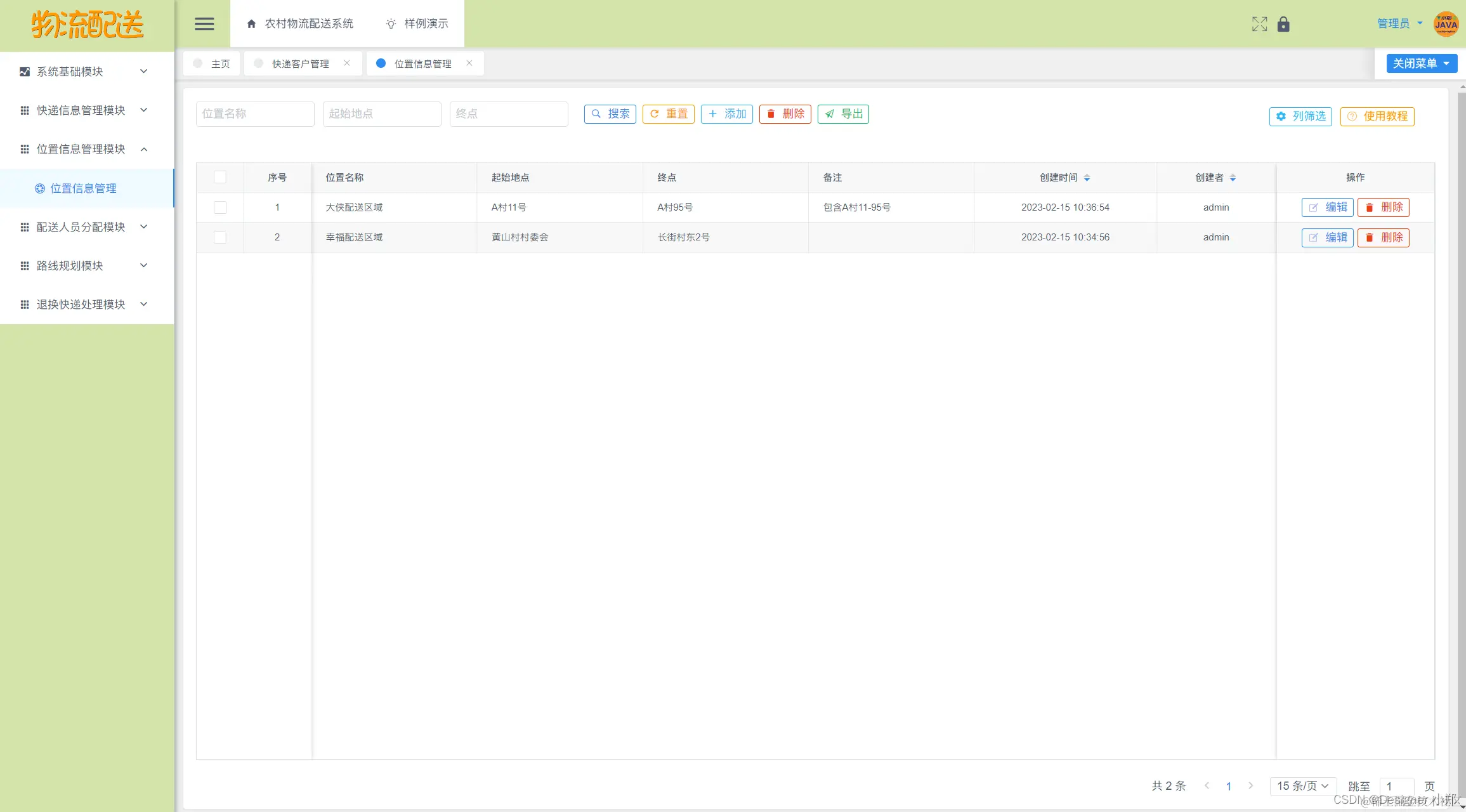Switch to the 主页 tab

213,63
